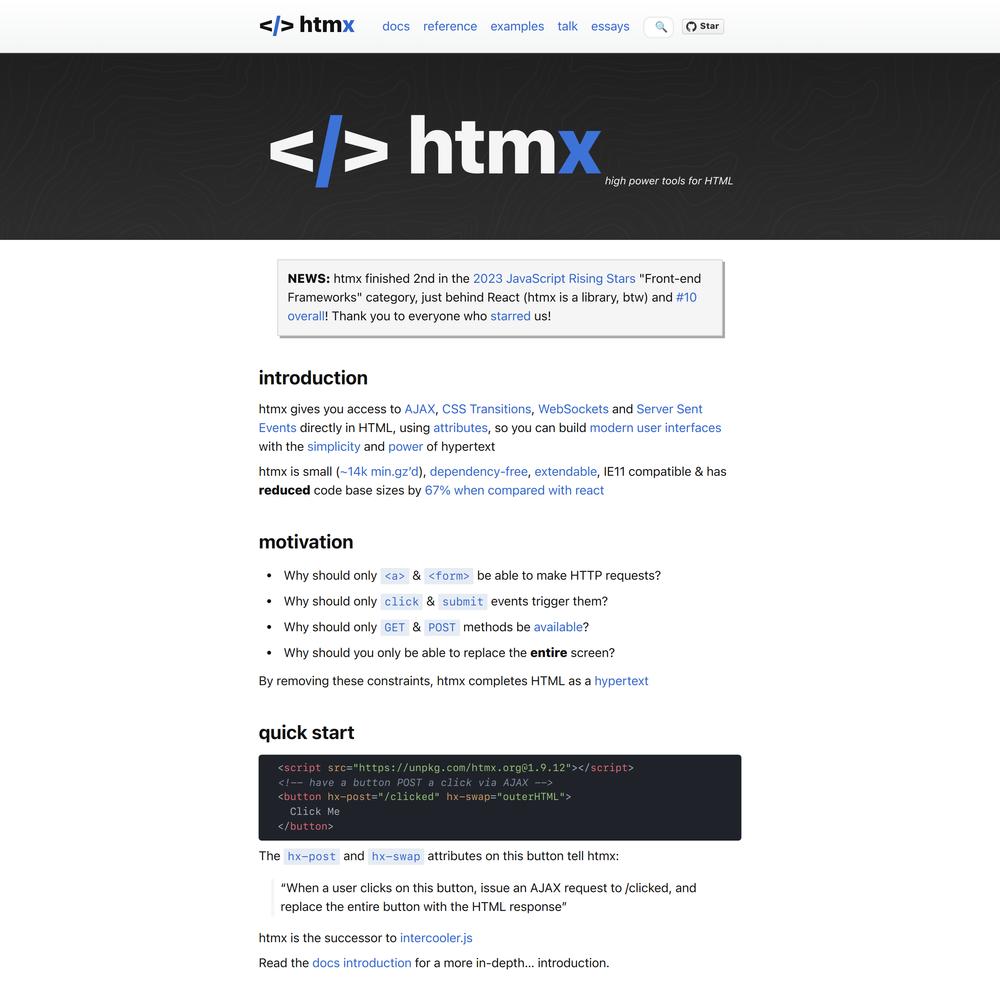Click the closing </button> line in code block

click(305, 827)
